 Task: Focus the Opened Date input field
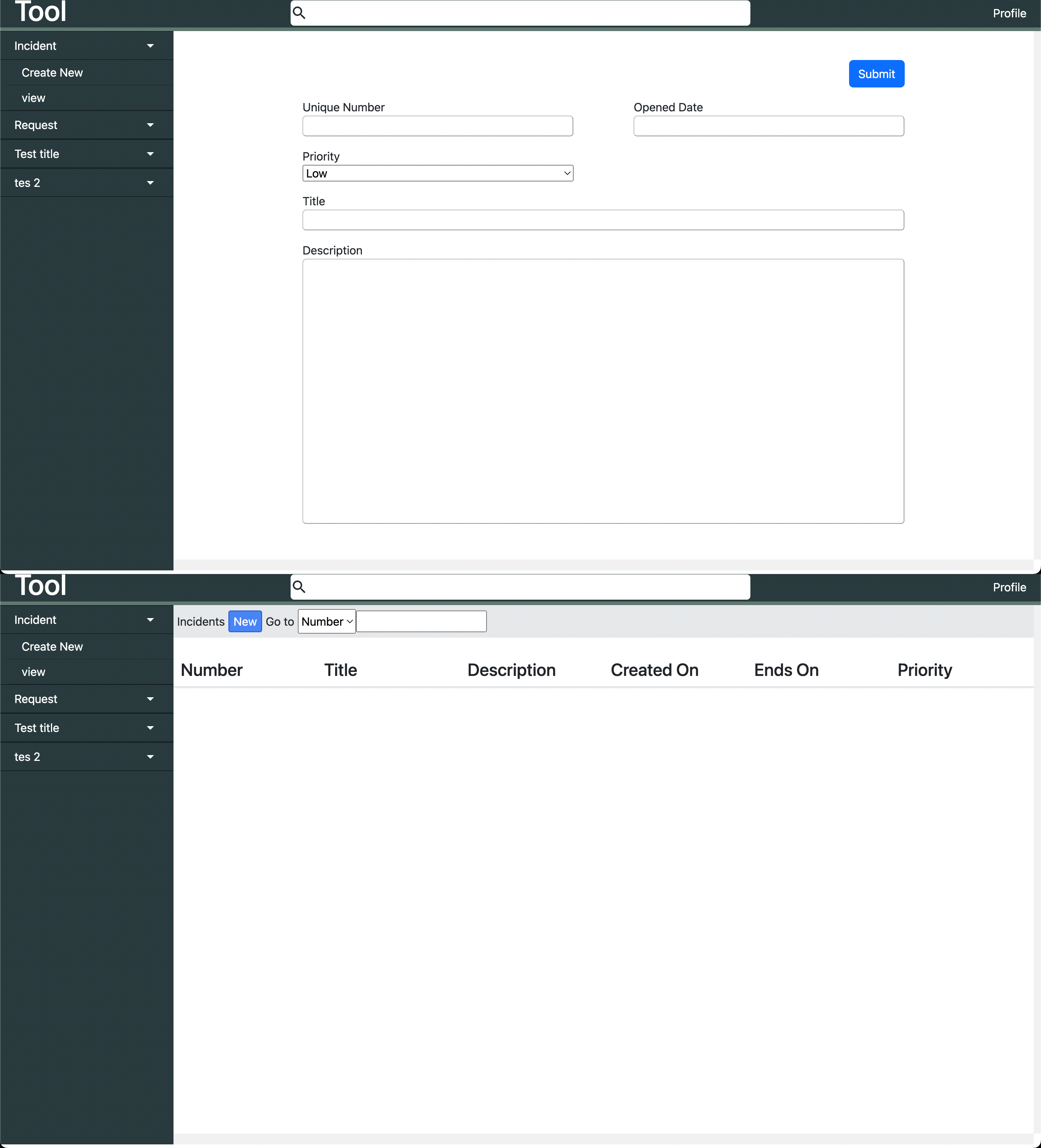point(768,126)
